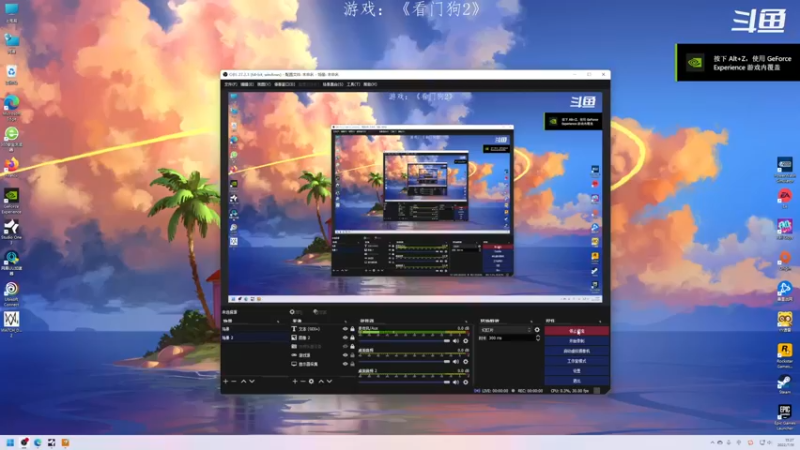Pop out the controls dock panel
The height and width of the screenshot is (450, 800).
tap(600, 321)
